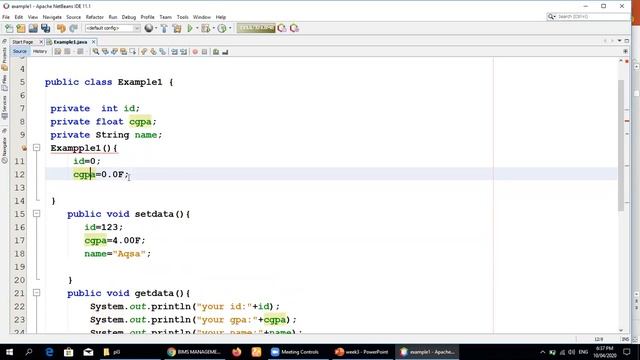Image resolution: width=640 pixels, height=360 pixels.
Task: Click the Save All toolbar icon
Action: 46,28
